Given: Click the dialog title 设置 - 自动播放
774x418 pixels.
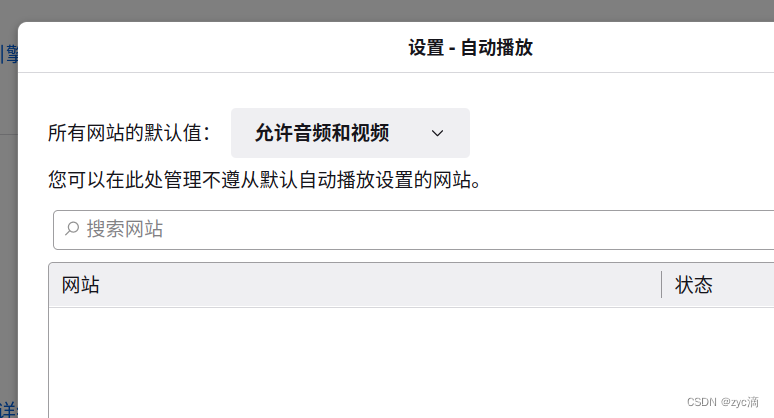Looking at the screenshot, I should tap(470, 48).
